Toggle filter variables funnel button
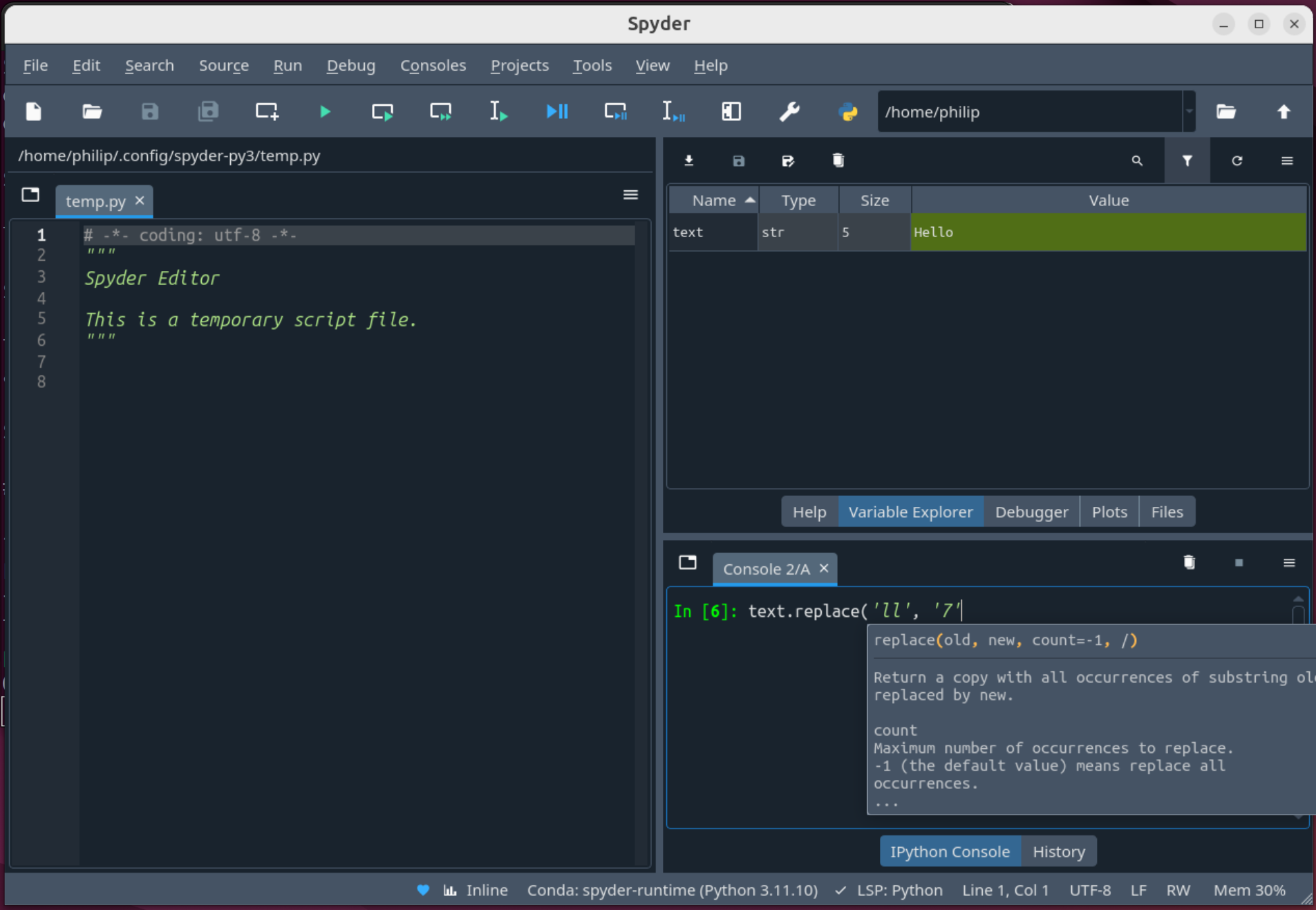Image resolution: width=1316 pixels, height=910 pixels. (1187, 160)
